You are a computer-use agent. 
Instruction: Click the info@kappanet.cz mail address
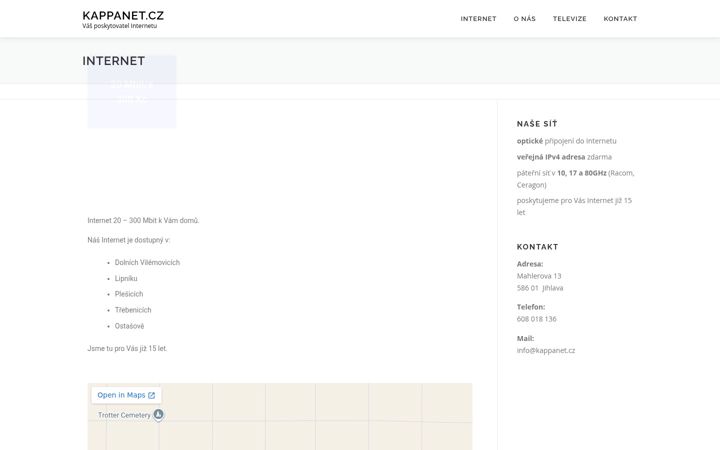(546, 350)
